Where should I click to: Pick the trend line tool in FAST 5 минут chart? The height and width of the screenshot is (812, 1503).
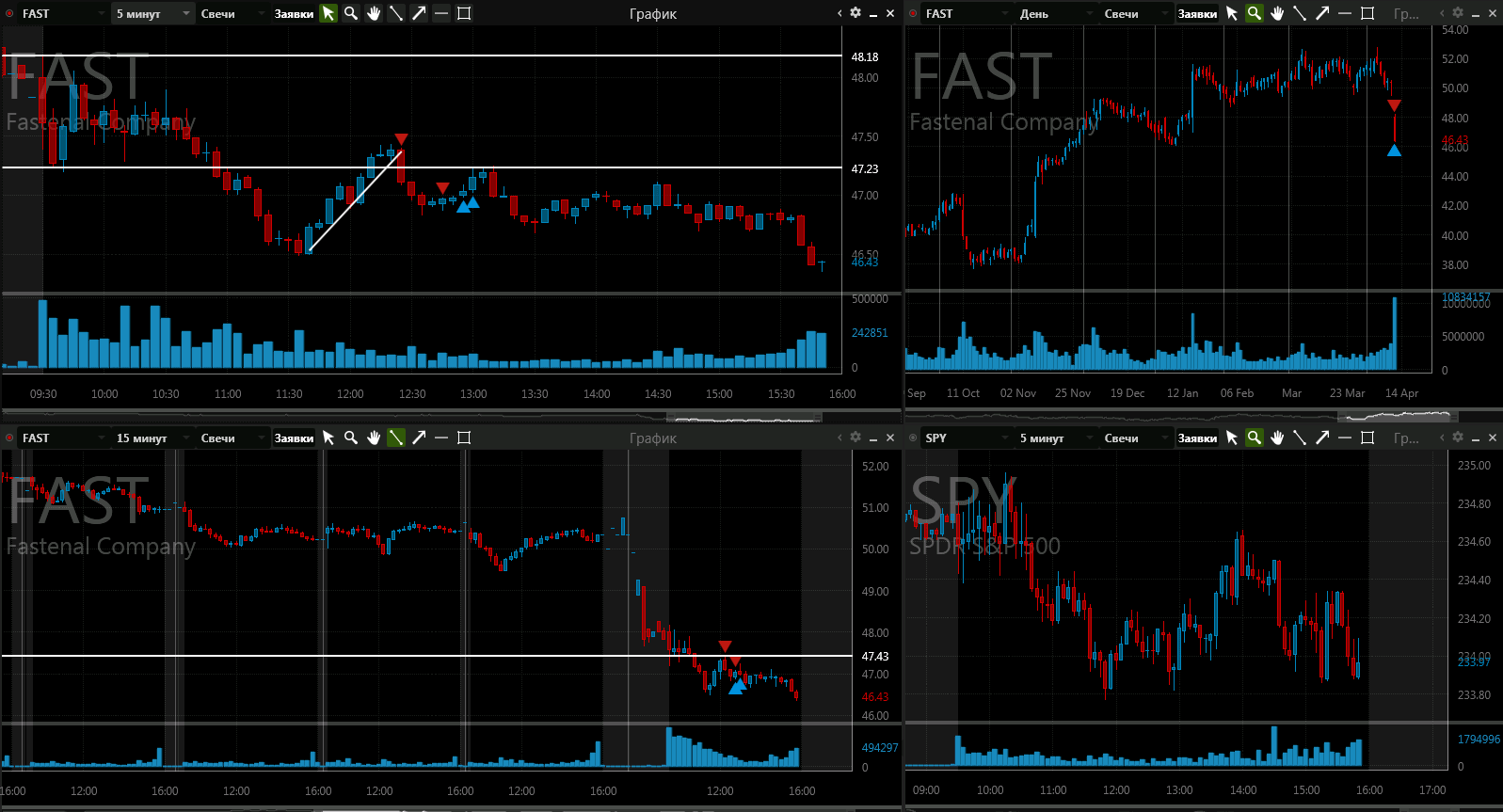396,13
